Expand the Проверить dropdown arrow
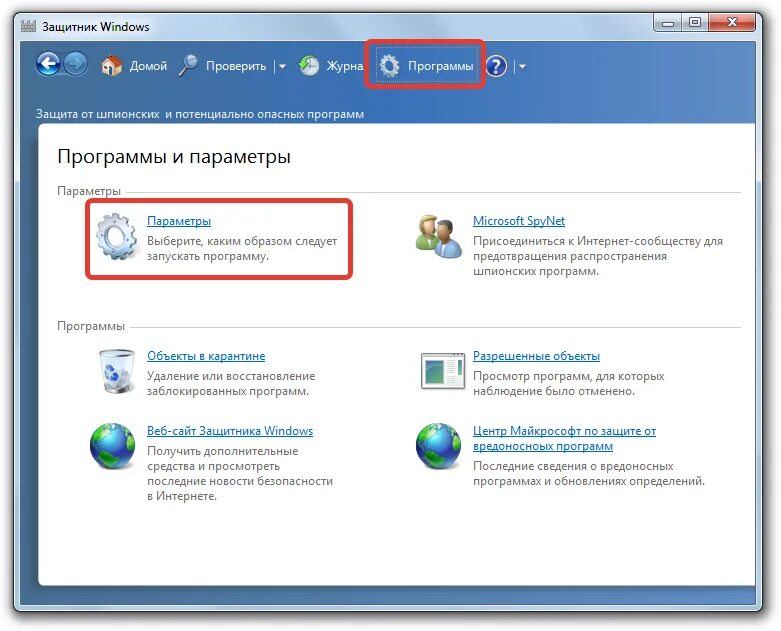This screenshot has height=631, width=781. click(x=282, y=66)
